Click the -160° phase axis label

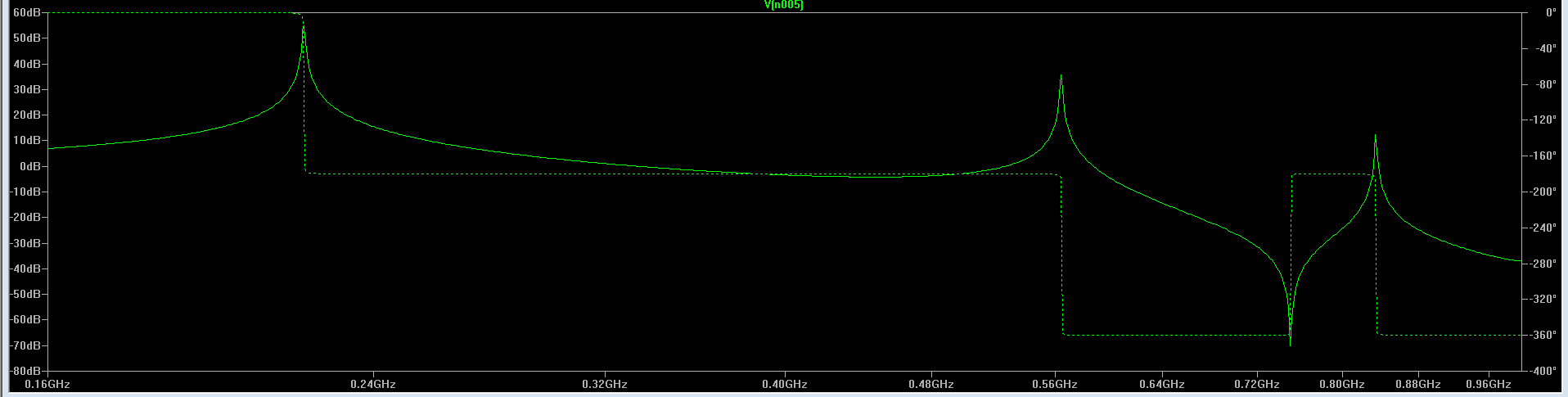1543,156
